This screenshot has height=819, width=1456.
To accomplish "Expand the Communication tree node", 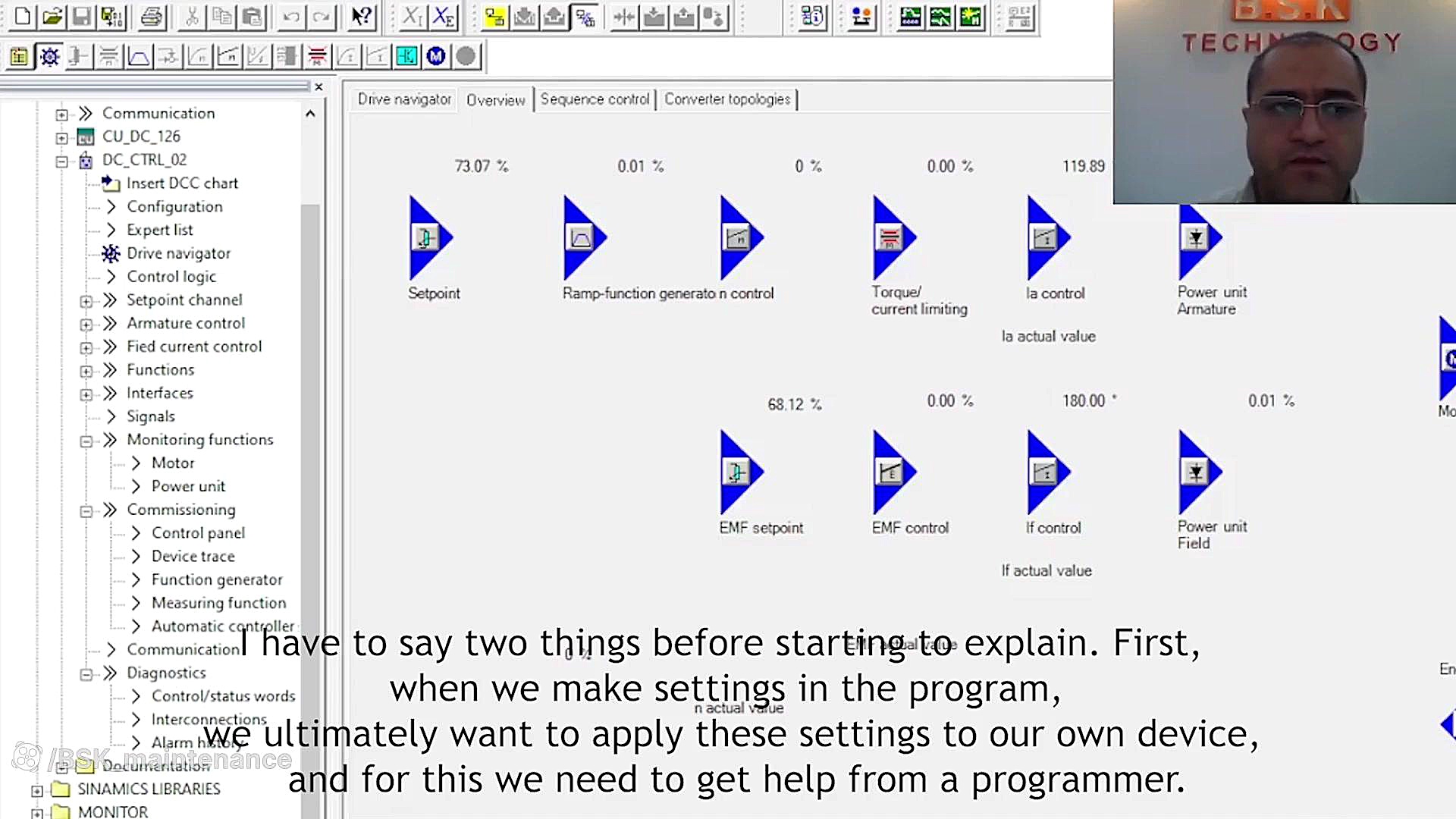I will click(61, 115).
